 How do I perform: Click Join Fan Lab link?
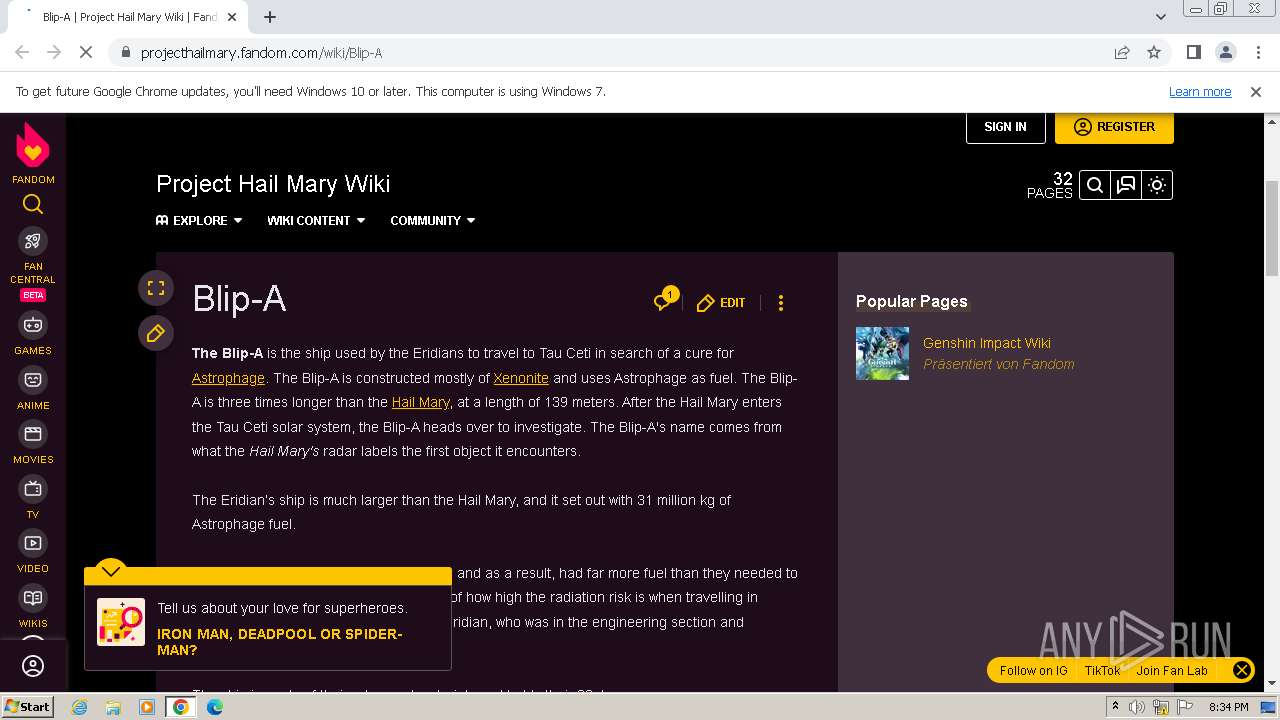point(1172,671)
